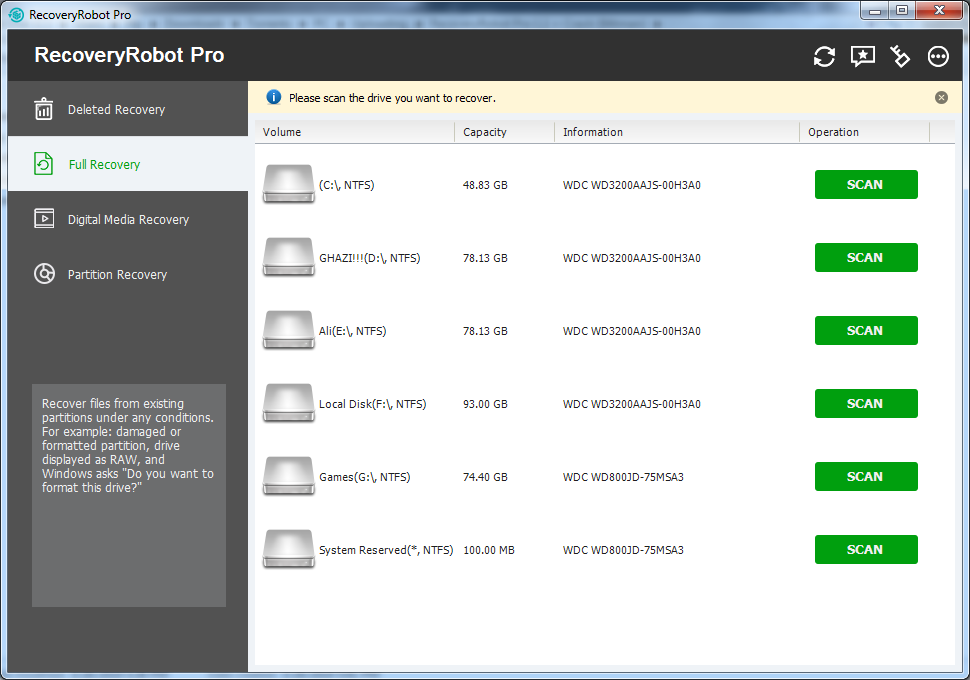Click the license tag icon in the header
The image size is (970, 680).
900,56
